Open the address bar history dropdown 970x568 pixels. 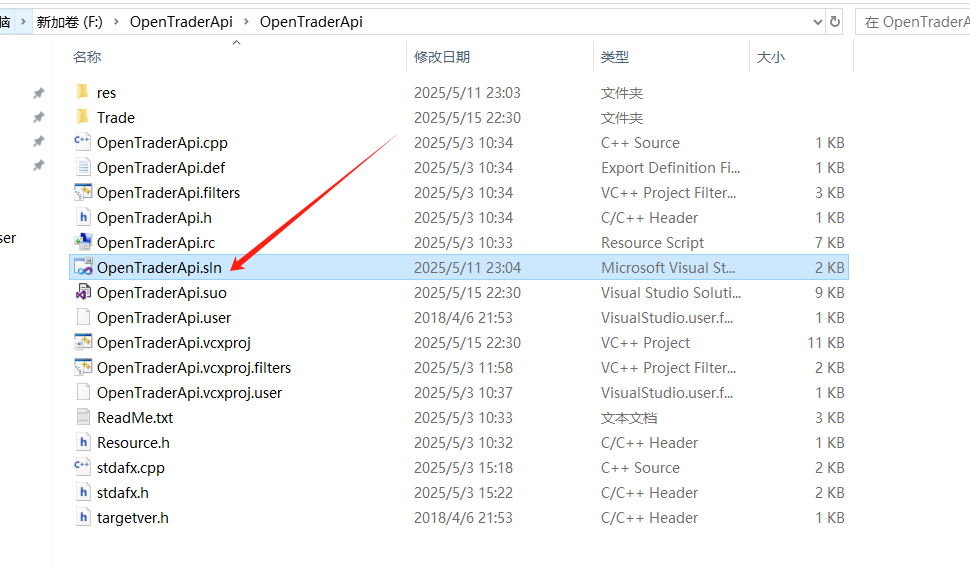tap(817, 22)
